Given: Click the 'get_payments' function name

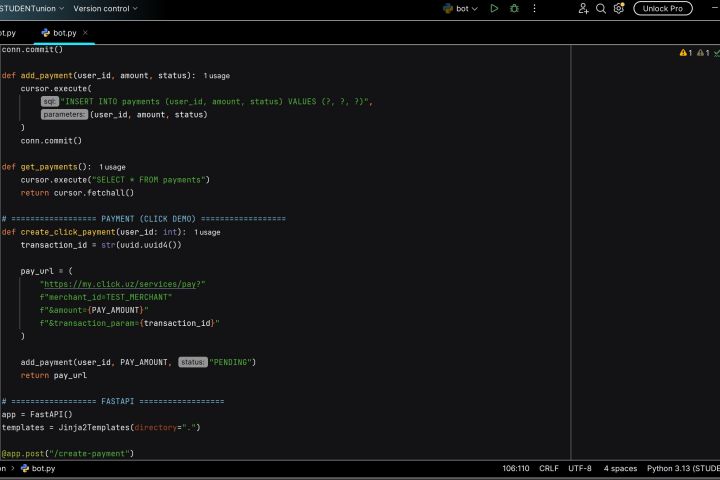Looking at the screenshot, I should pos(49,167).
